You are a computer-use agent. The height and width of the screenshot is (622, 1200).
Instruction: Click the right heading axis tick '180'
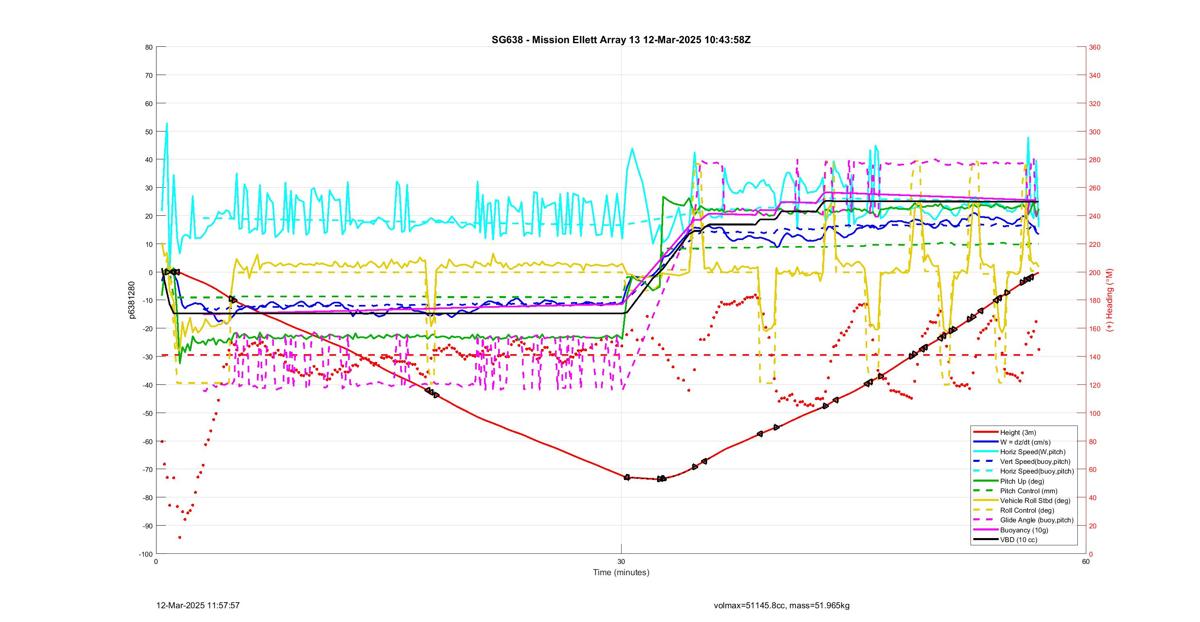[1095, 300]
